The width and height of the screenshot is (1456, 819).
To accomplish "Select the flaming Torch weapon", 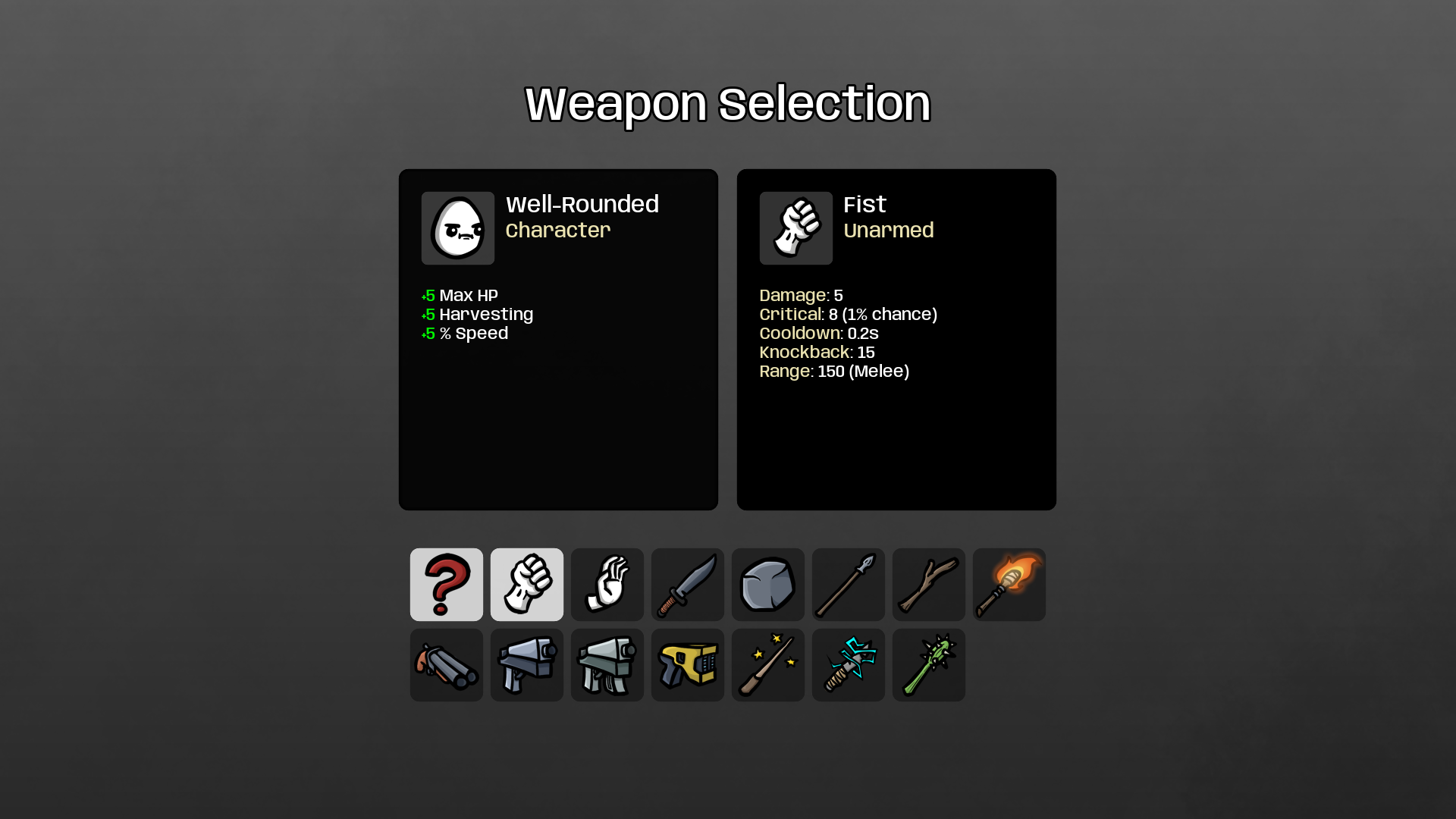I will click(1009, 585).
